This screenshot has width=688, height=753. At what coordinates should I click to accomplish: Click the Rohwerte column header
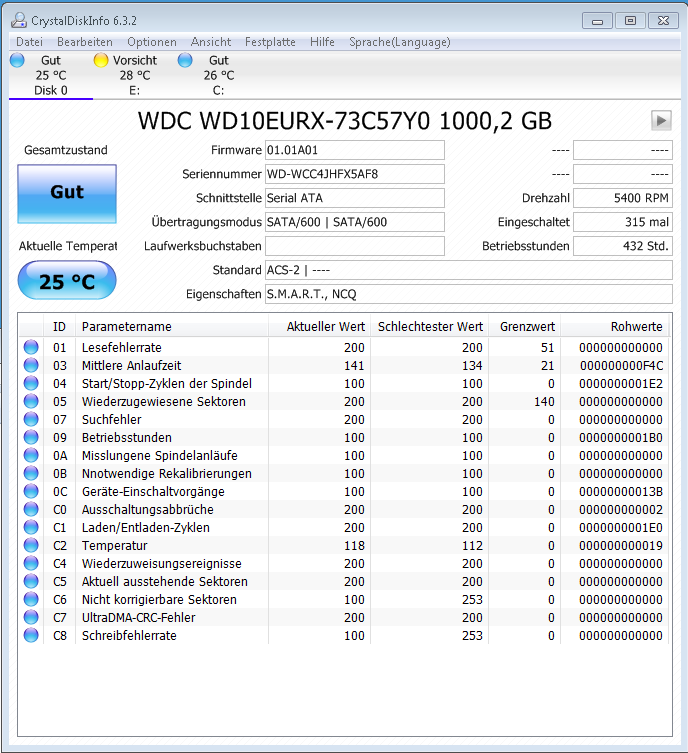pos(615,327)
